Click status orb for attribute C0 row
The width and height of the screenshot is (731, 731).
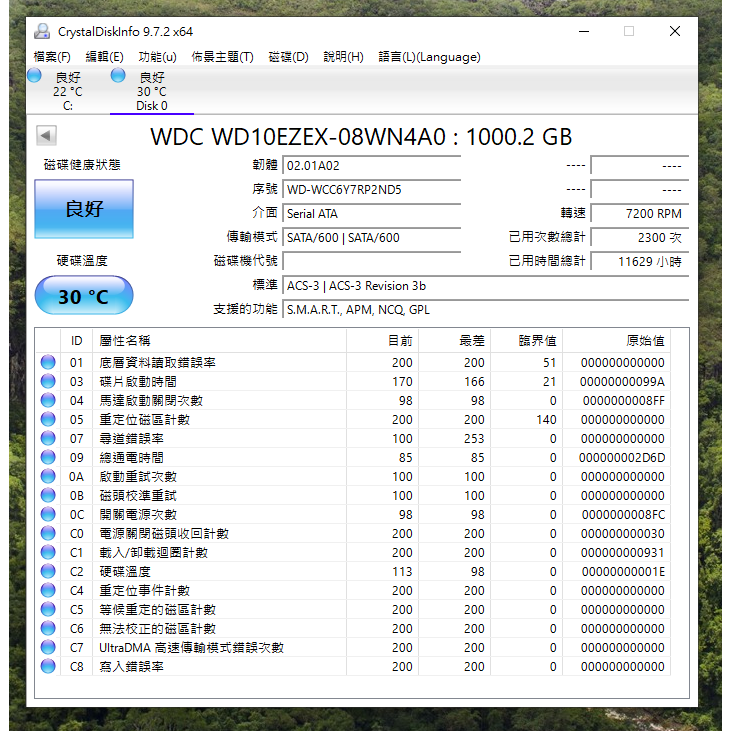48,533
